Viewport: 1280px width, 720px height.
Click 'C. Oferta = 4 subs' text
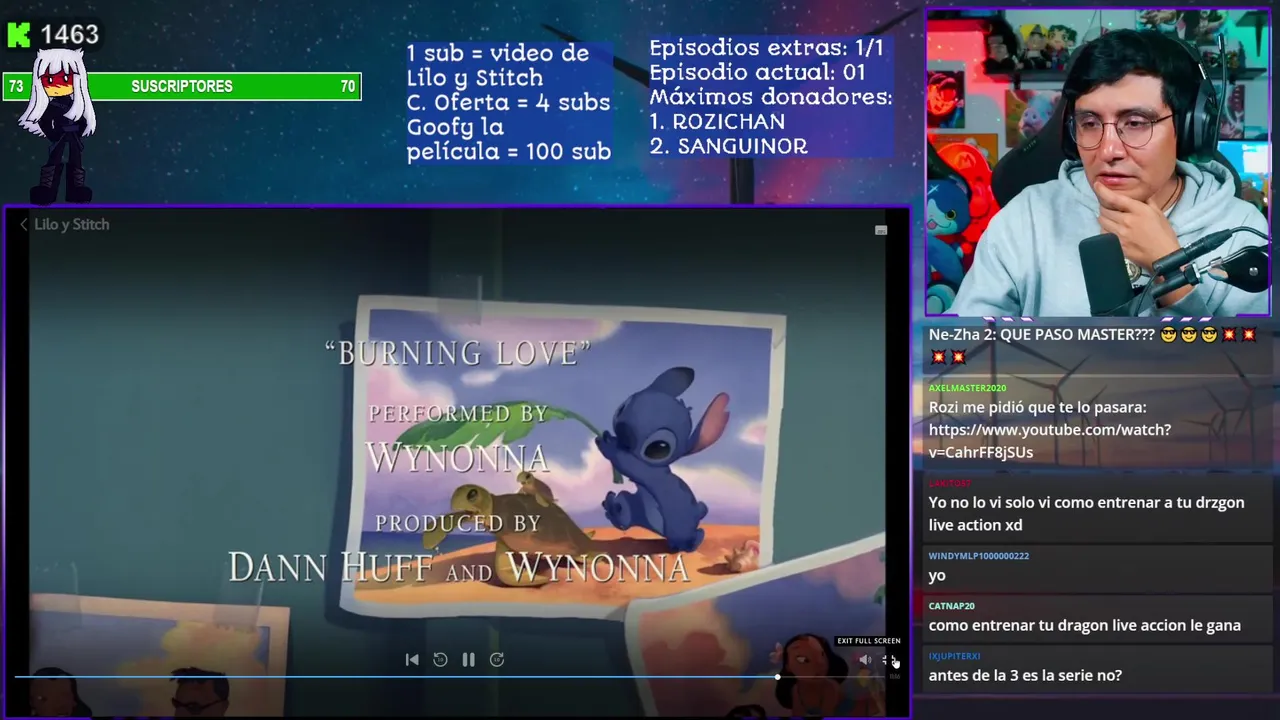click(508, 103)
